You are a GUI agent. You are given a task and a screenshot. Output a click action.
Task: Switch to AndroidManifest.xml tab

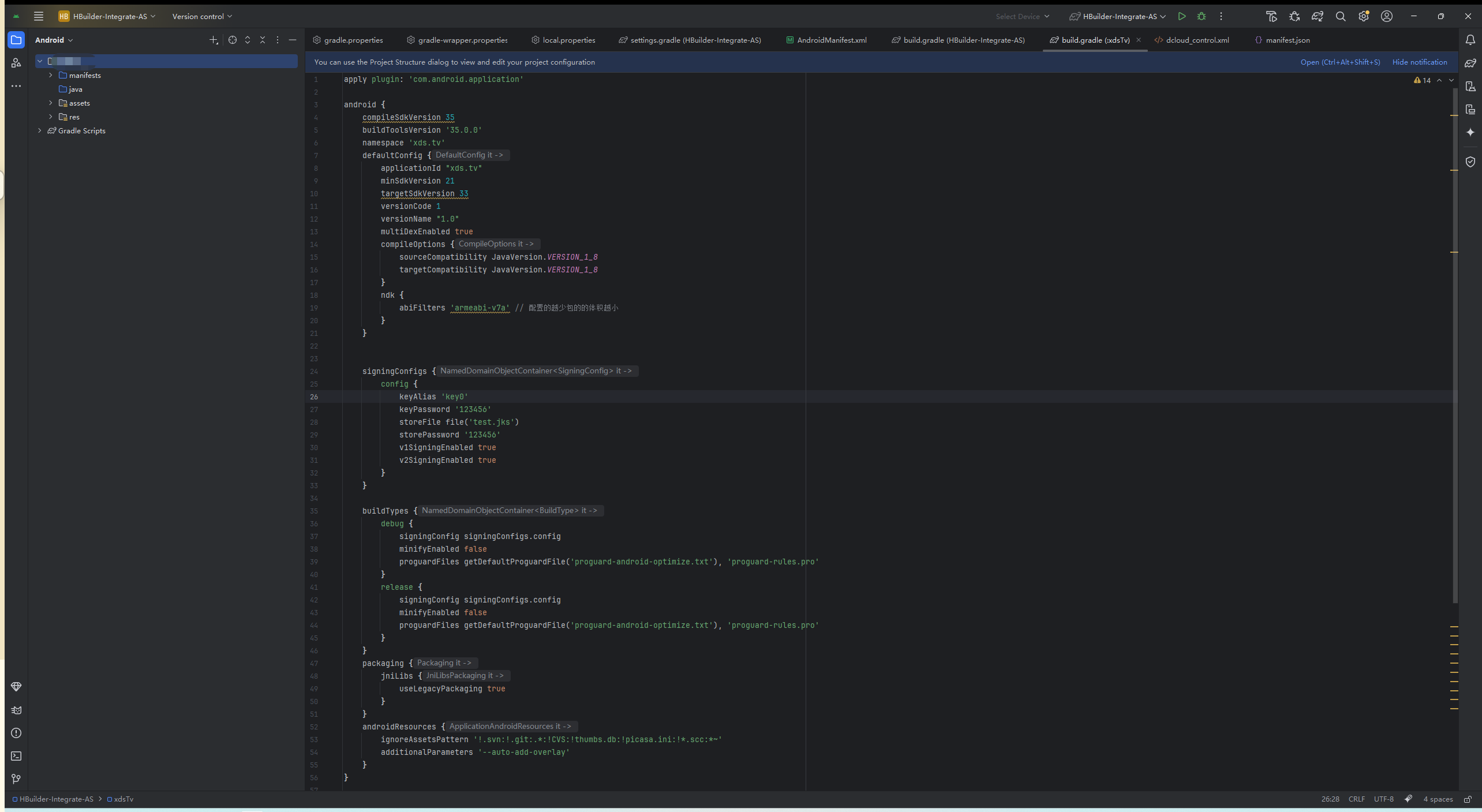(831, 40)
